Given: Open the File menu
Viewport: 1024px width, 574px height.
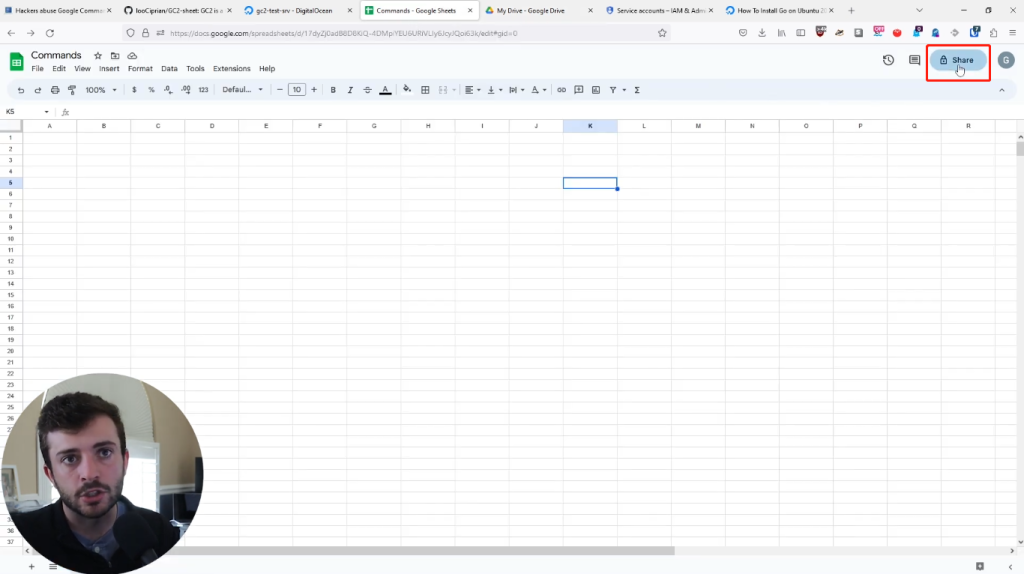Looking at the screenshot, I should pos(37,69).
